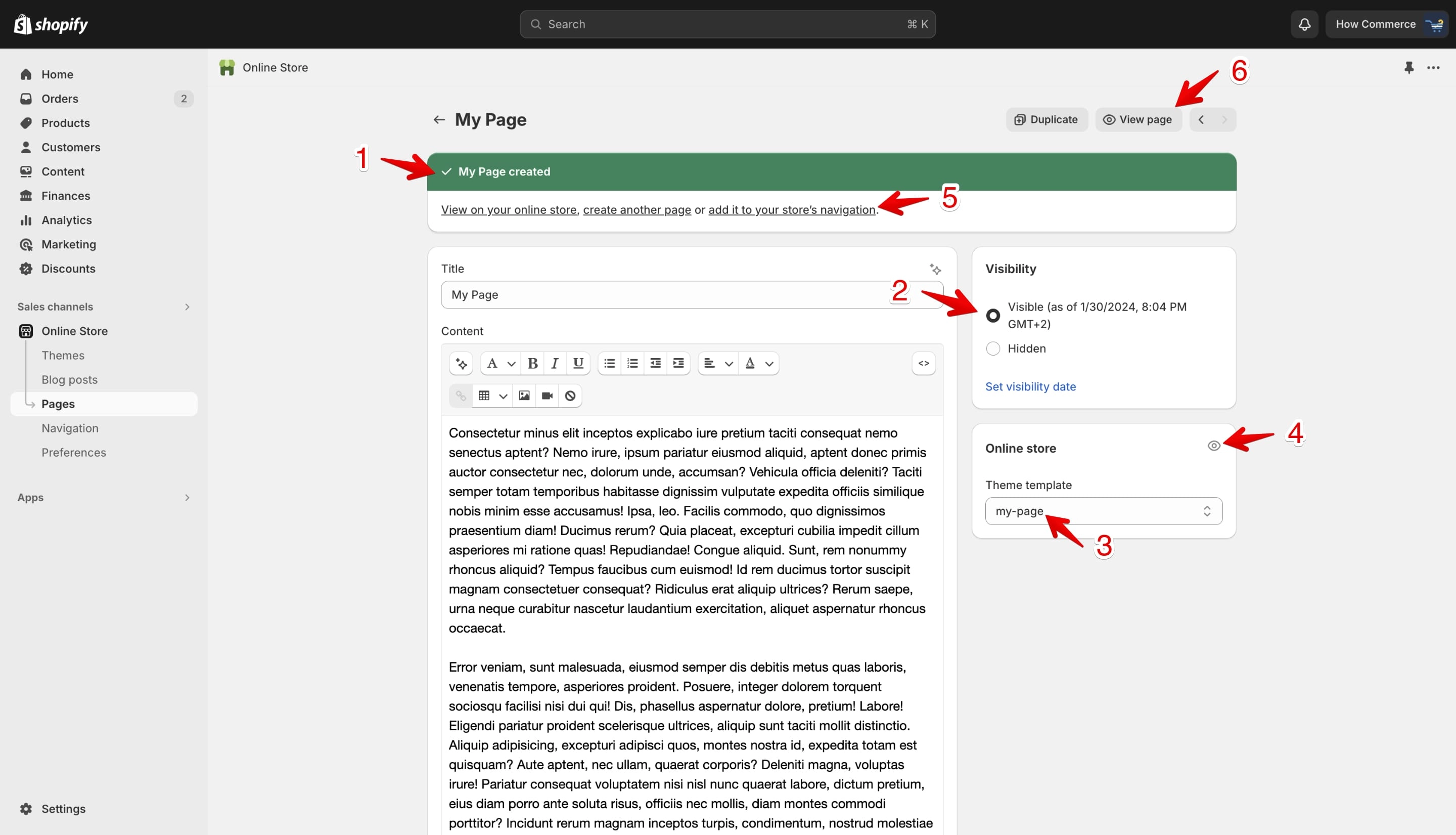Expand the Sales channels section
The width and height of the screenshot is (1456, 835).
pyautogui.click(x=187, y=307)
